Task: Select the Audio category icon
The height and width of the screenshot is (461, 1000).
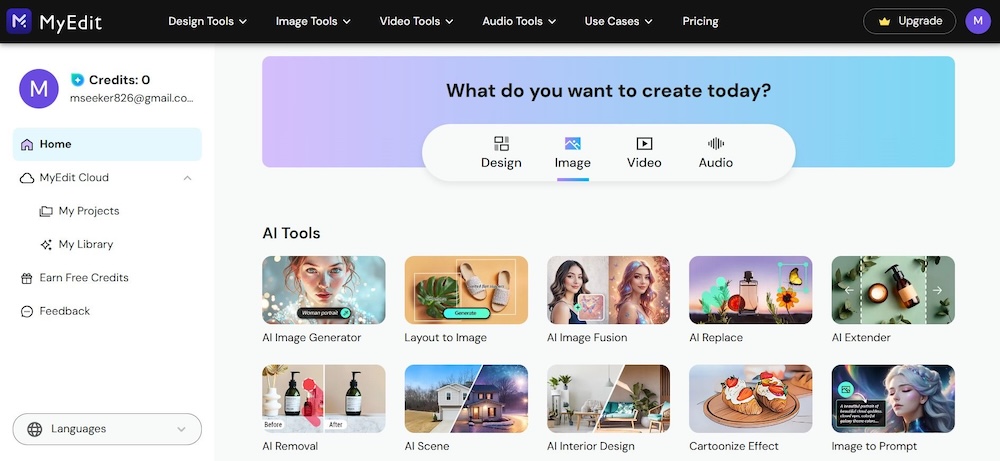Action: 716,144
